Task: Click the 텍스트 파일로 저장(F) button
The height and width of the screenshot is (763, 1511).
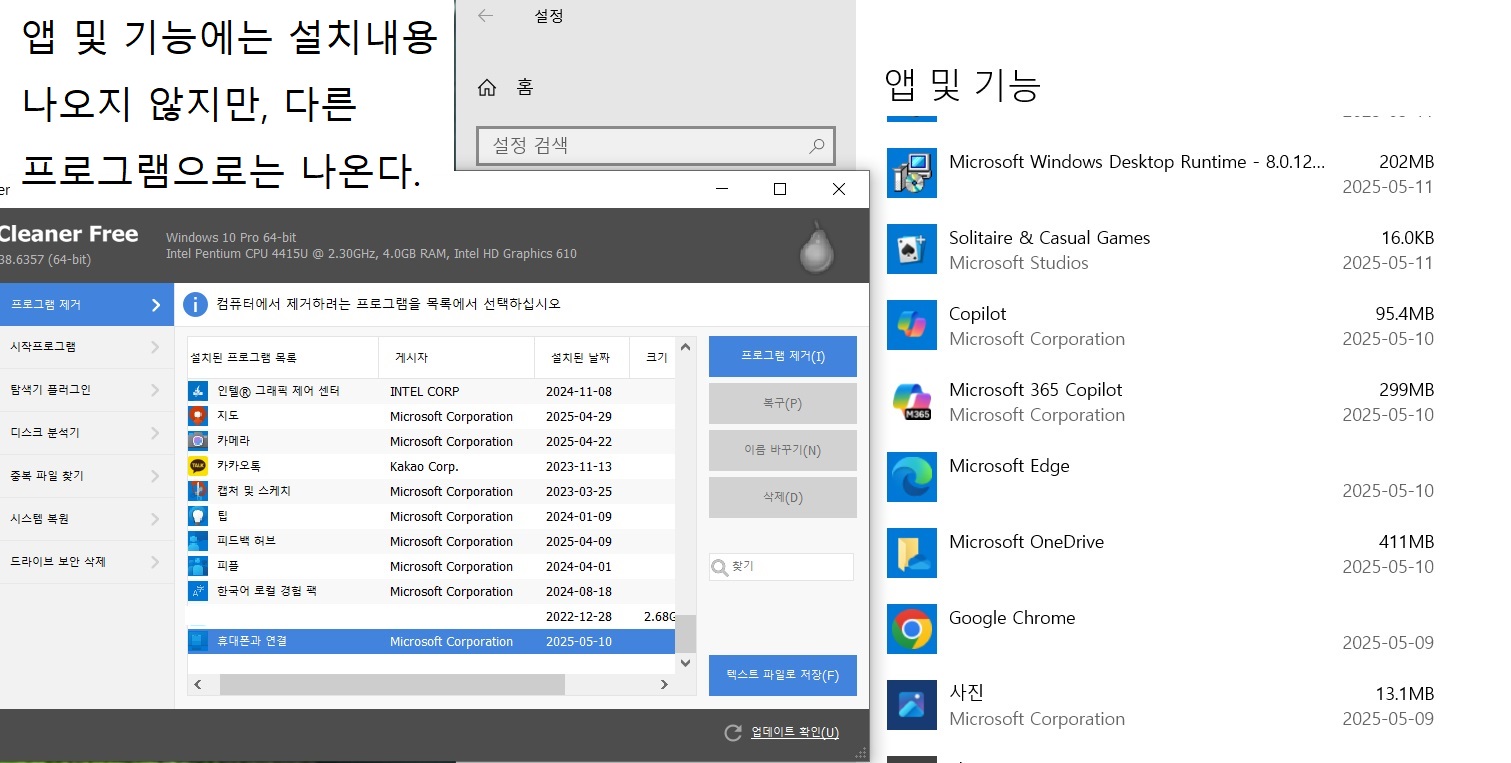Action: pyautogui.click(x=783, y=675)
